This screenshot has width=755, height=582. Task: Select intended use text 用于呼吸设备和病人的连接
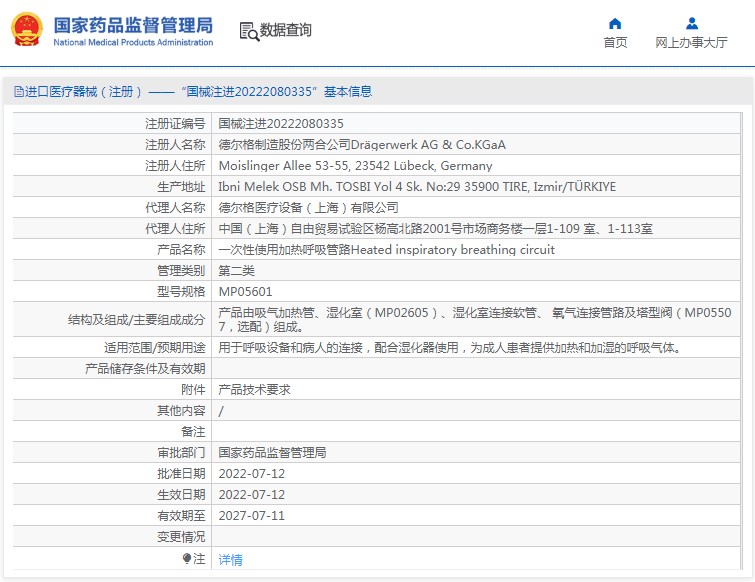coord(449,348)
